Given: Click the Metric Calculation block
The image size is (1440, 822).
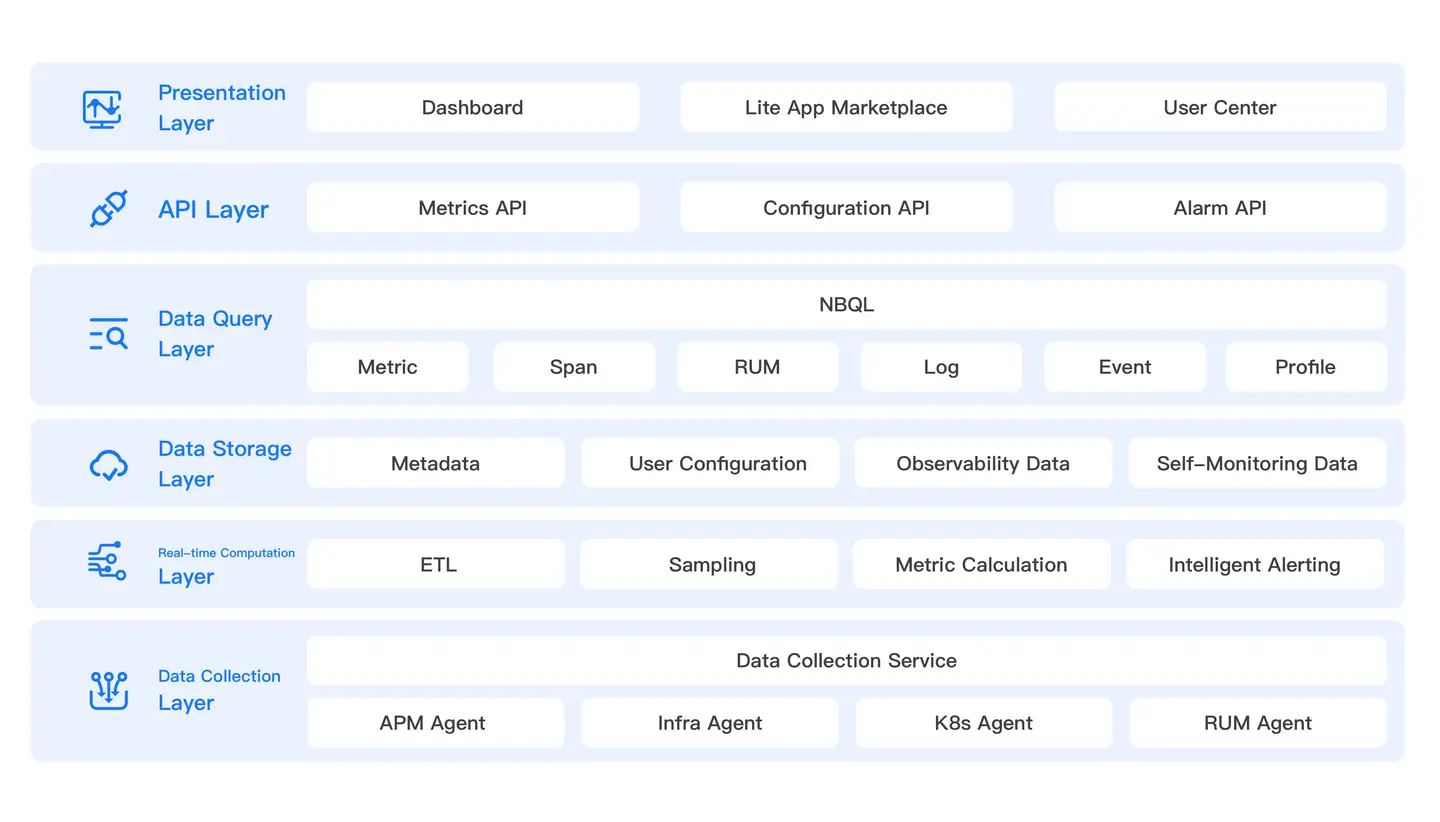Looking at the screenshot, I should click(x=981, y=564).
